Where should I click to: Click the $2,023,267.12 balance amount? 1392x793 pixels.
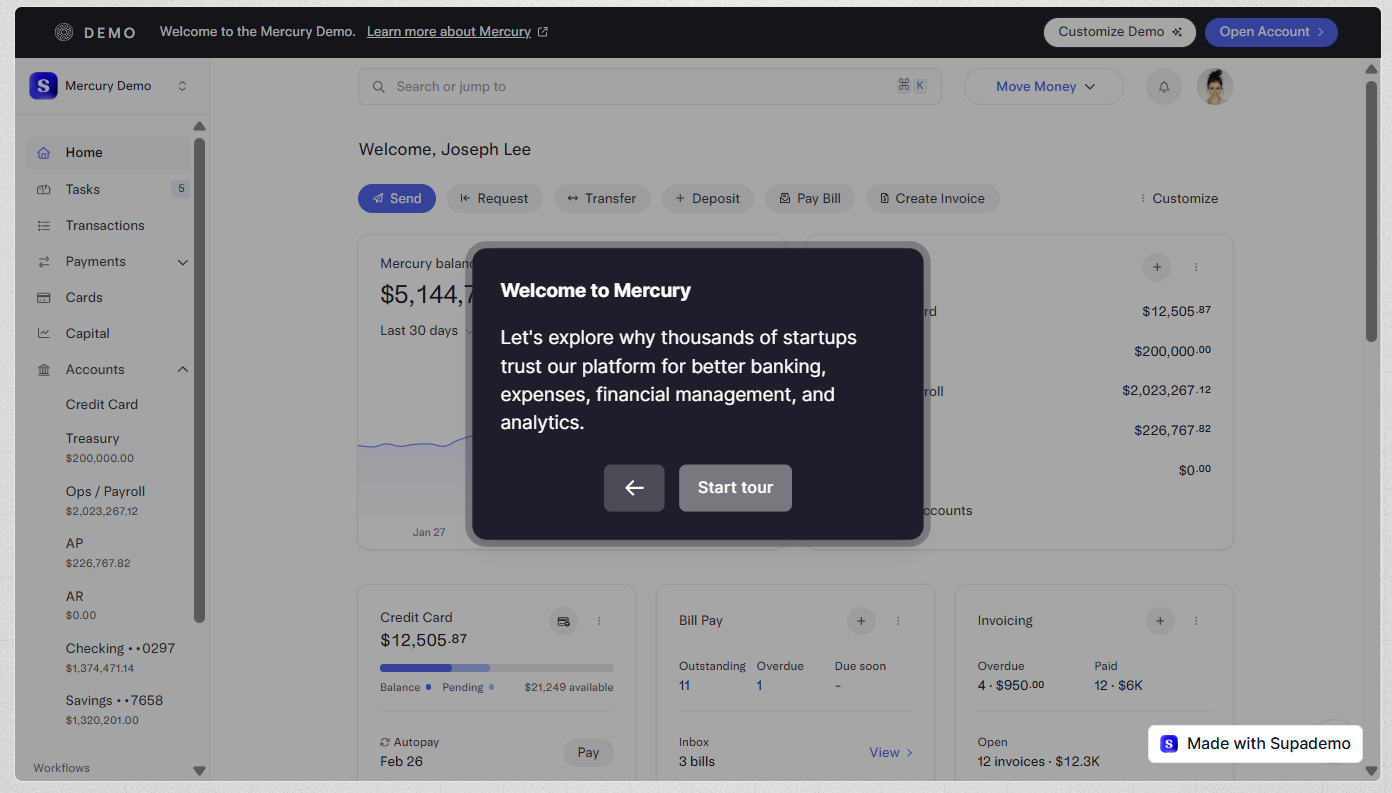click(1167, 390)
